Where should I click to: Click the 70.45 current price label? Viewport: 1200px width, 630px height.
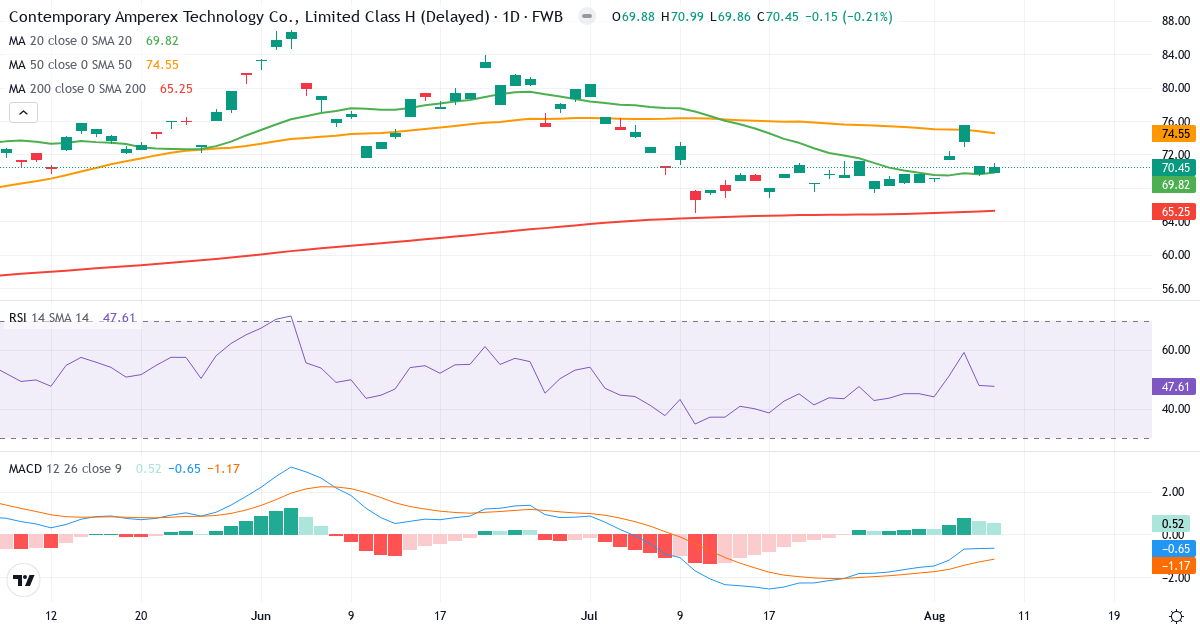[x=1174, y=168]
